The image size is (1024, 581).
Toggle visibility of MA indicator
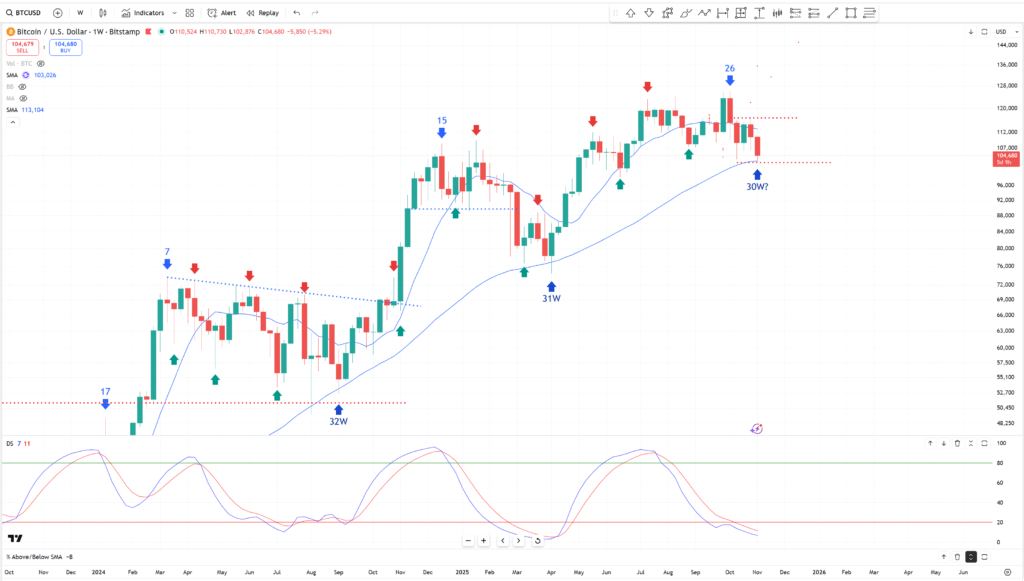22,98
